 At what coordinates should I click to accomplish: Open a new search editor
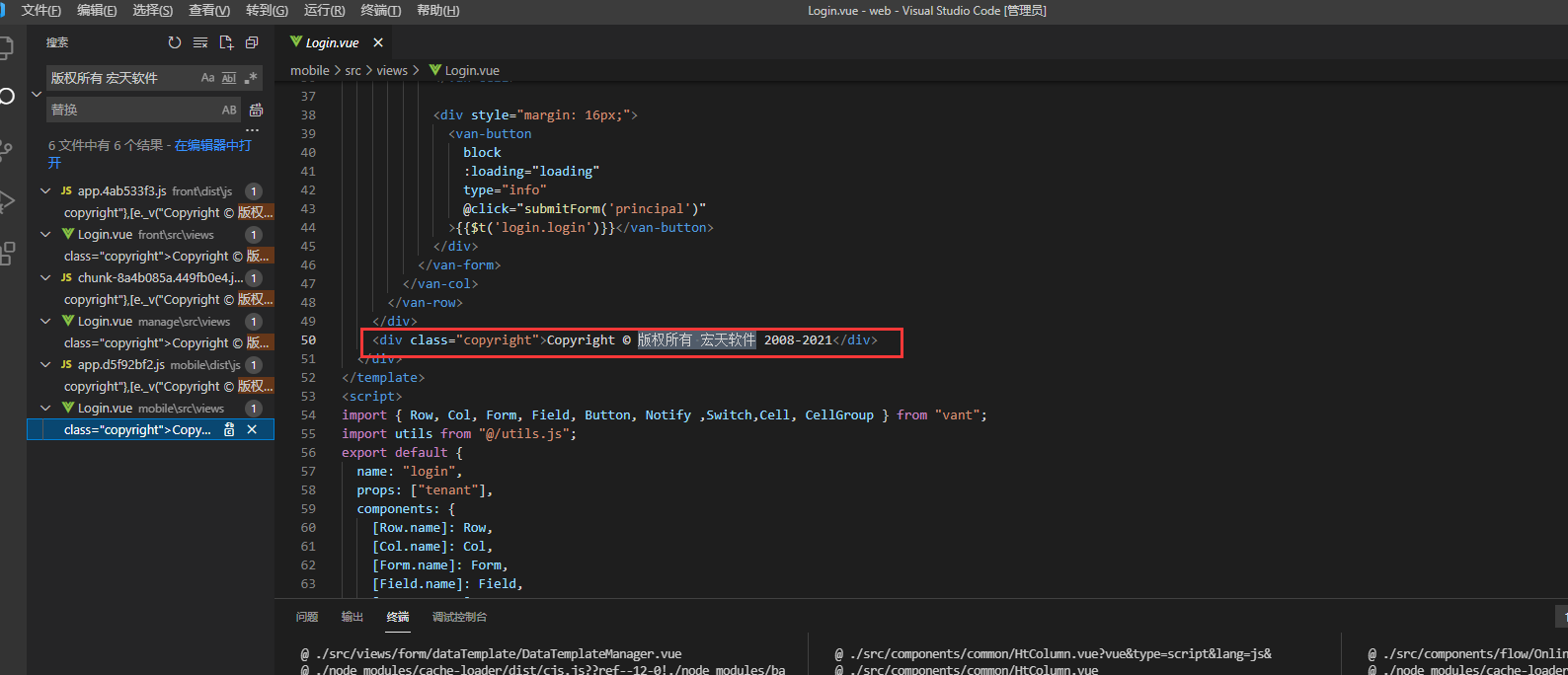coord(226,42)
